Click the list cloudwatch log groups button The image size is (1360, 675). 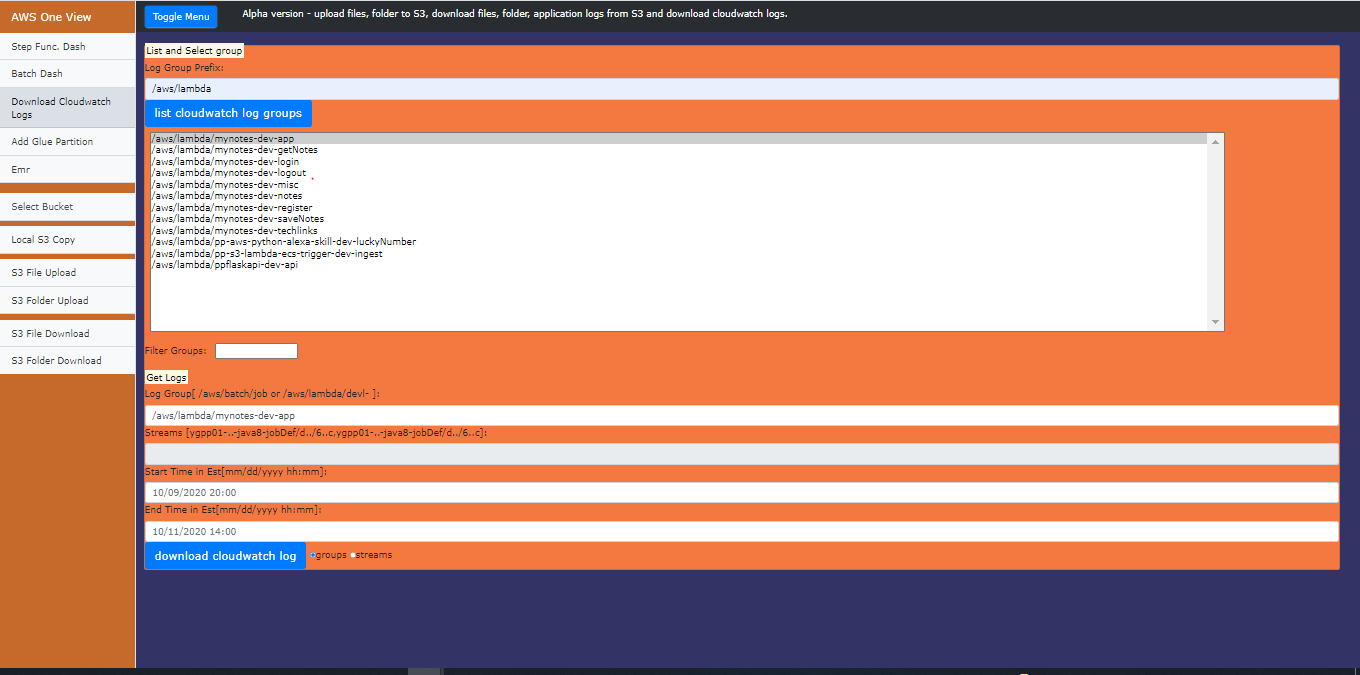pos(228,113)
